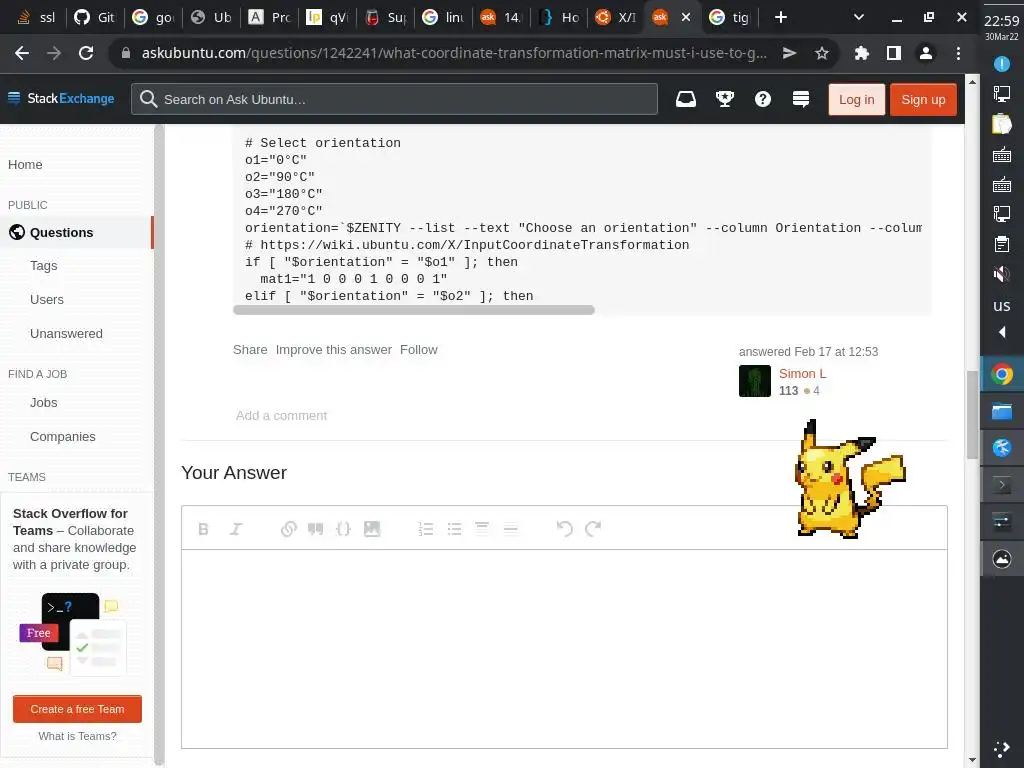Open the browser side panel
The width and height of the screenshot is (1024, 768).
(x=893, y=53)
